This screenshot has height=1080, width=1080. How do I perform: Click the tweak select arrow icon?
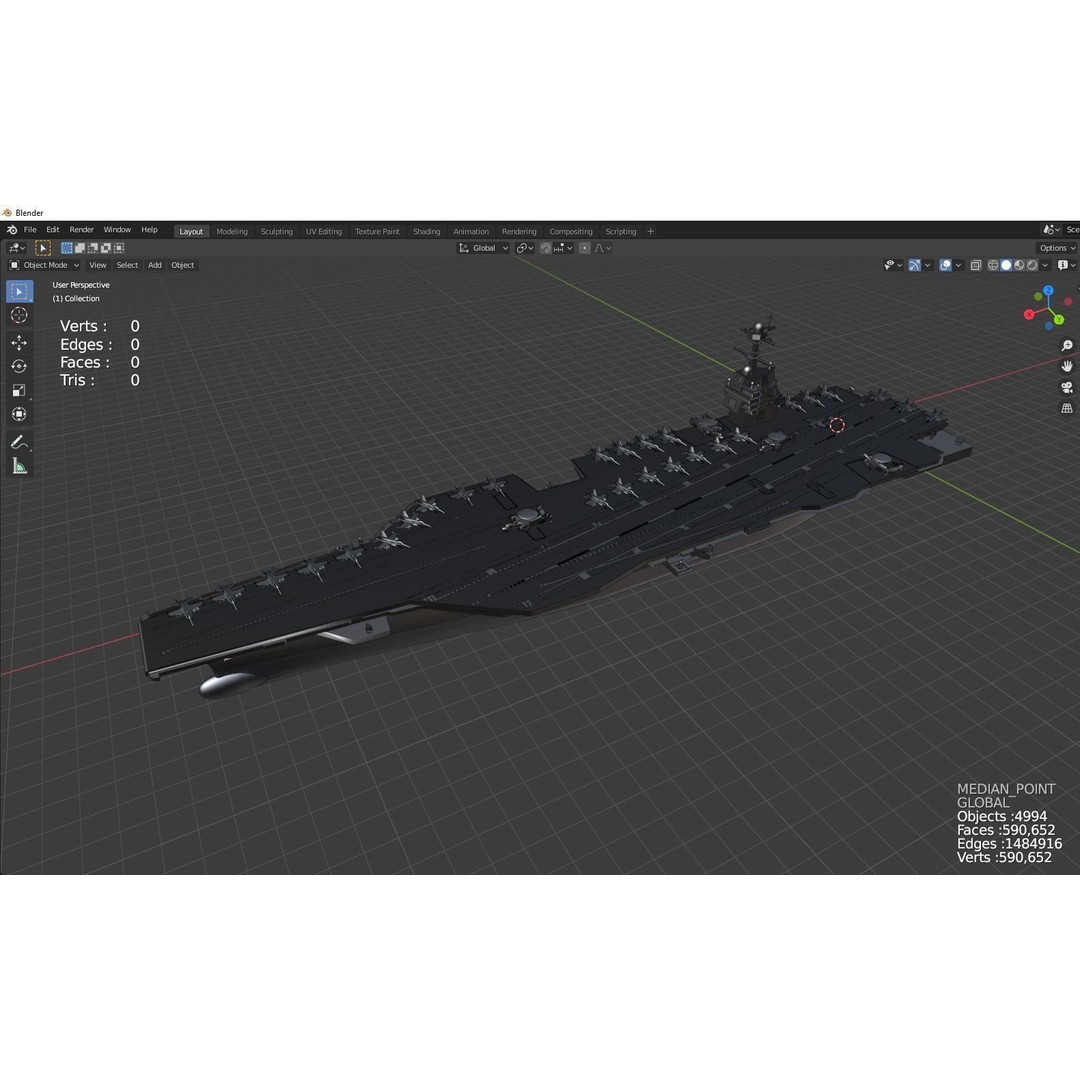click(43, 248)
